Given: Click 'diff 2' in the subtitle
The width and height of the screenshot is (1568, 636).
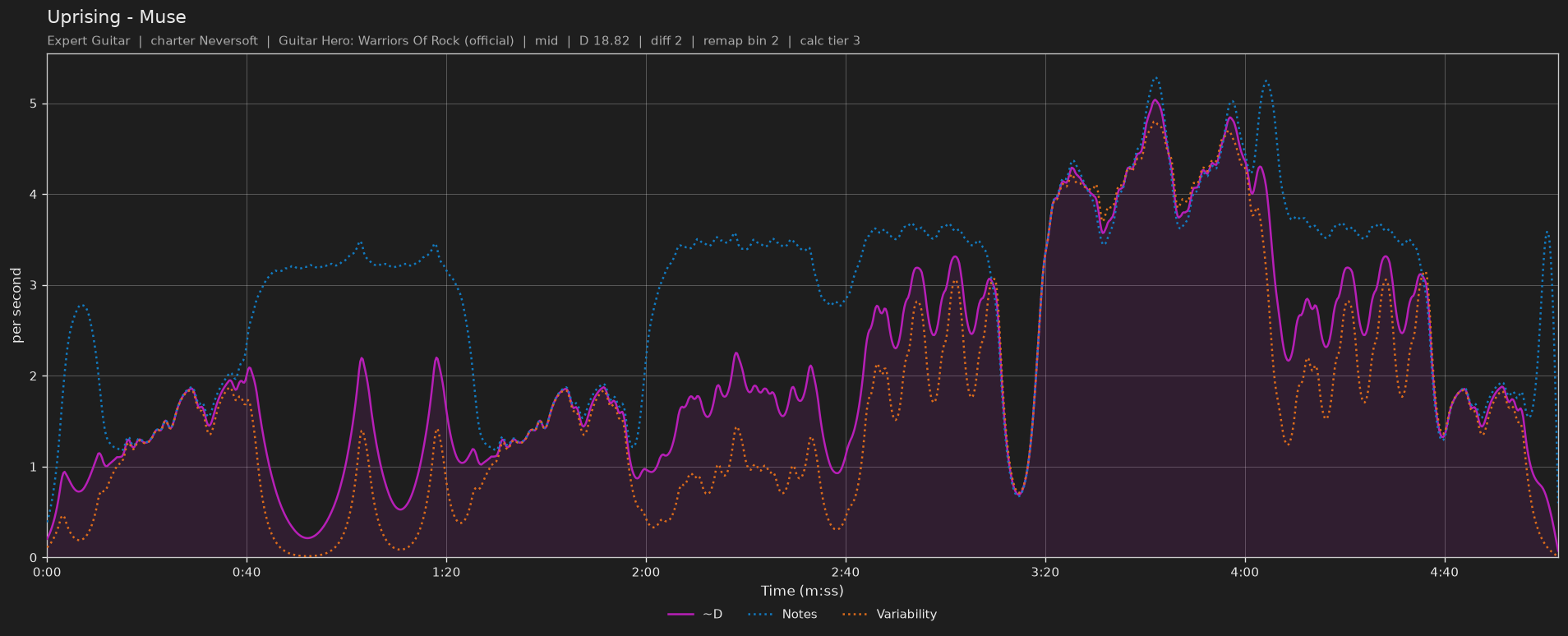Looking at the screenshot, I should (666, 40).
